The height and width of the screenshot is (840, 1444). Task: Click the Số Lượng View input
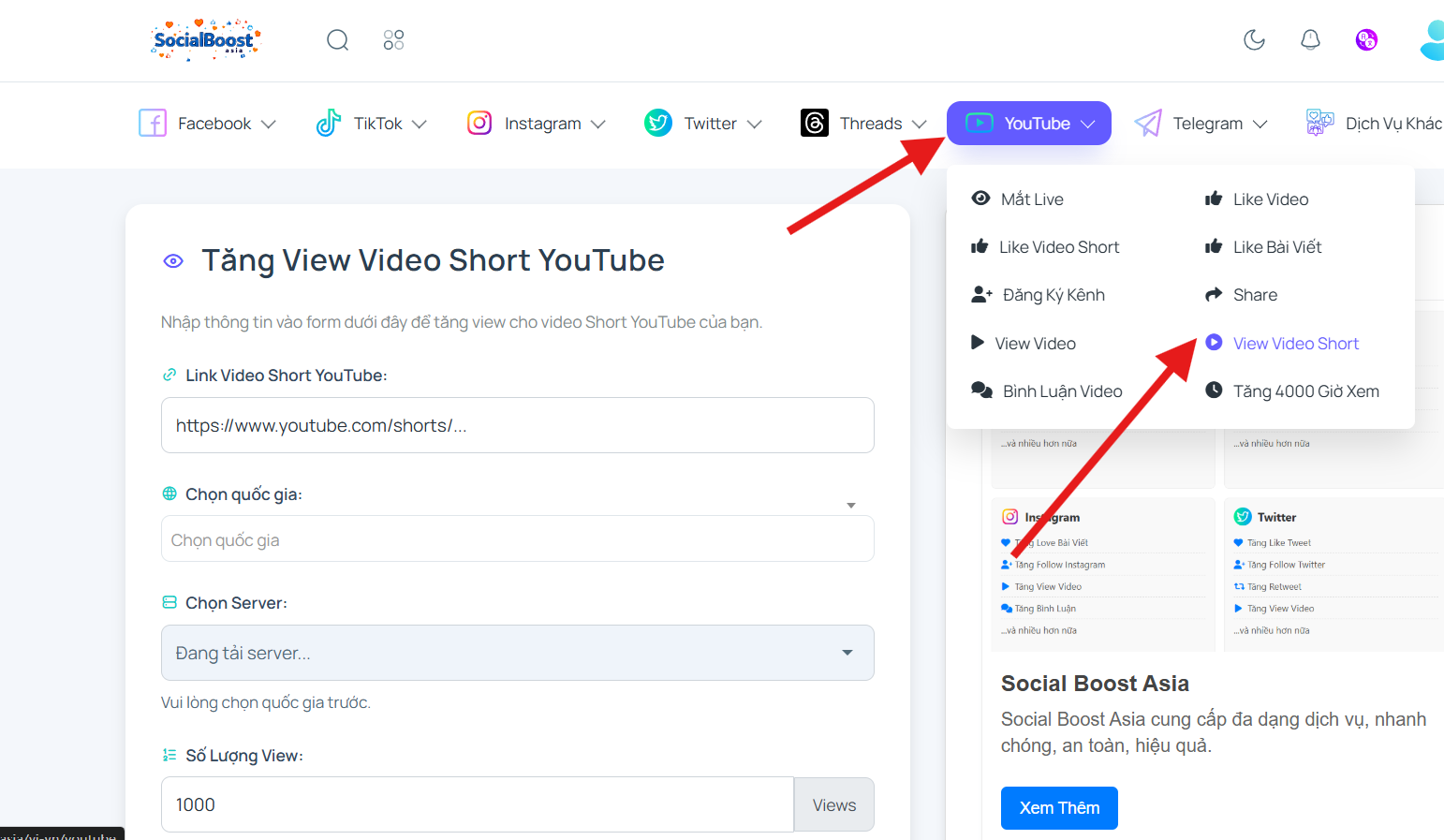click(x=478, y=804)
